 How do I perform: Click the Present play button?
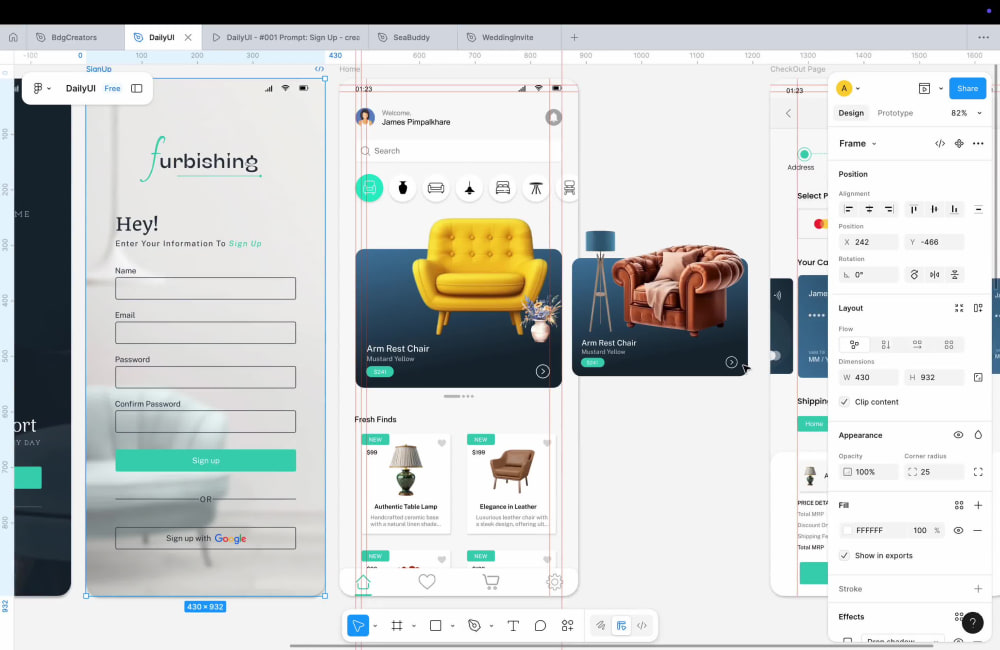[x=924, y=89]
